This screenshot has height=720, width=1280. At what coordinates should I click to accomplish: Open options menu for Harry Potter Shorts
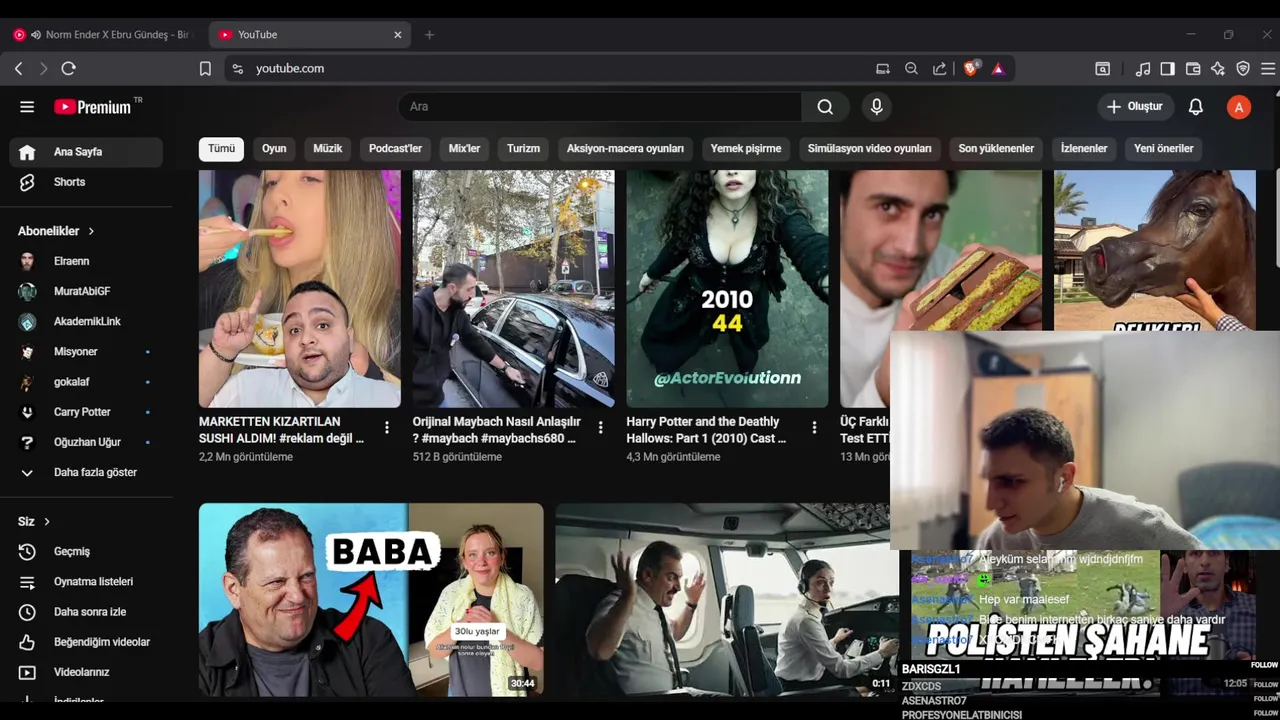[814, 428]
